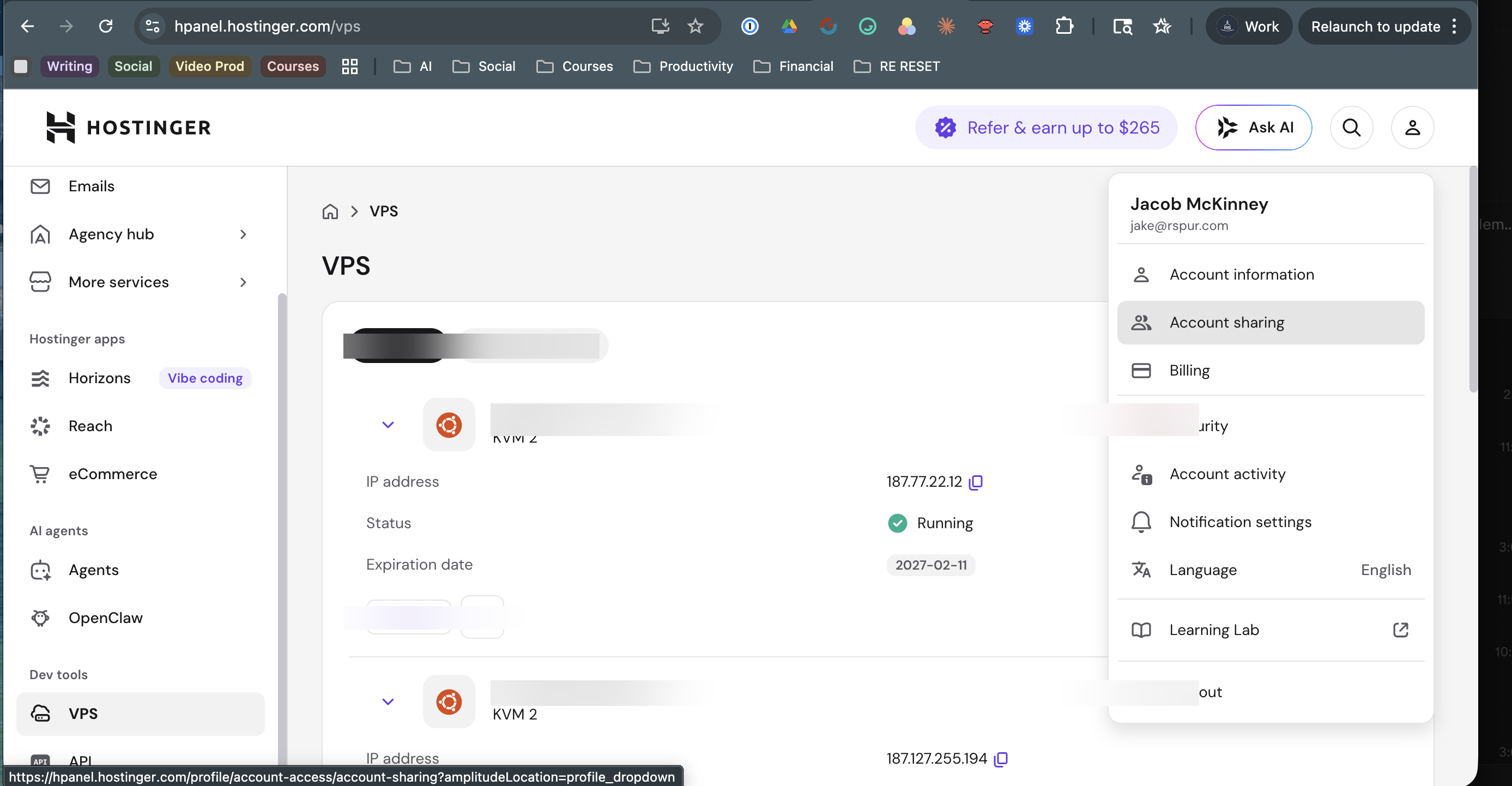
Task: Open Notification settings
Action: (1270, 522)
